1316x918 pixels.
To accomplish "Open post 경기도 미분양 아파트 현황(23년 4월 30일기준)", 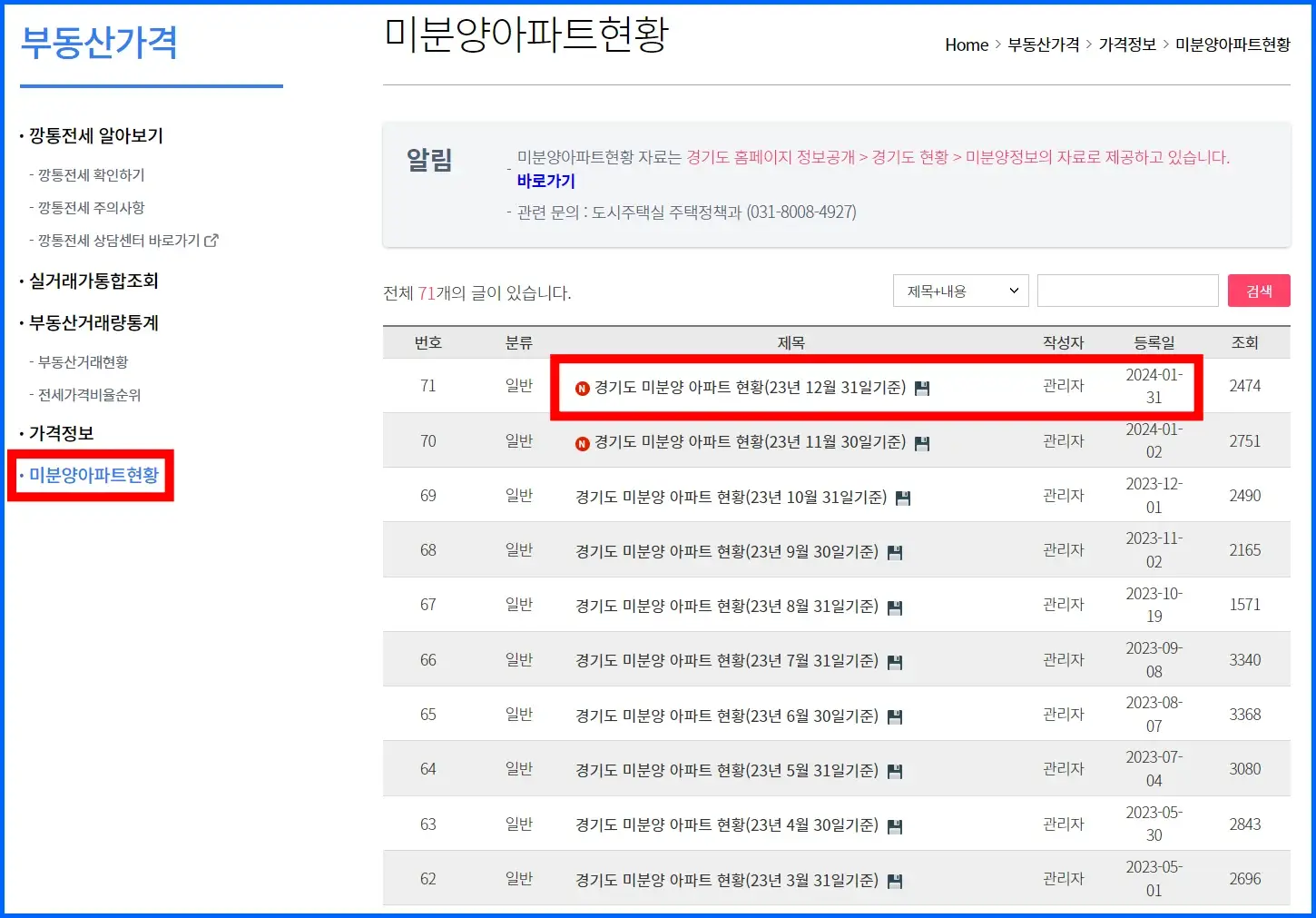I will click(727, 825).
